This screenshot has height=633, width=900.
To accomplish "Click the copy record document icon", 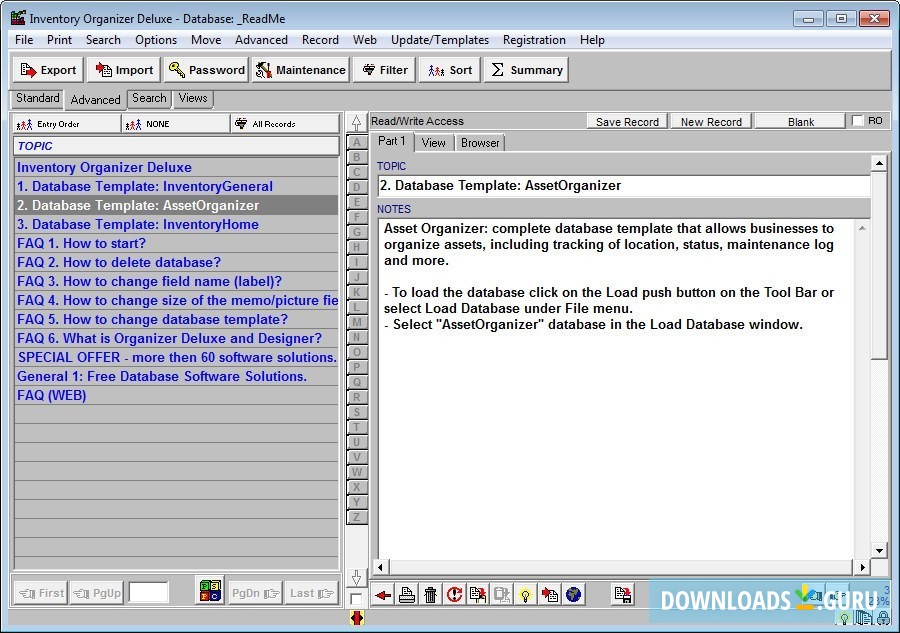I will 478,595.
